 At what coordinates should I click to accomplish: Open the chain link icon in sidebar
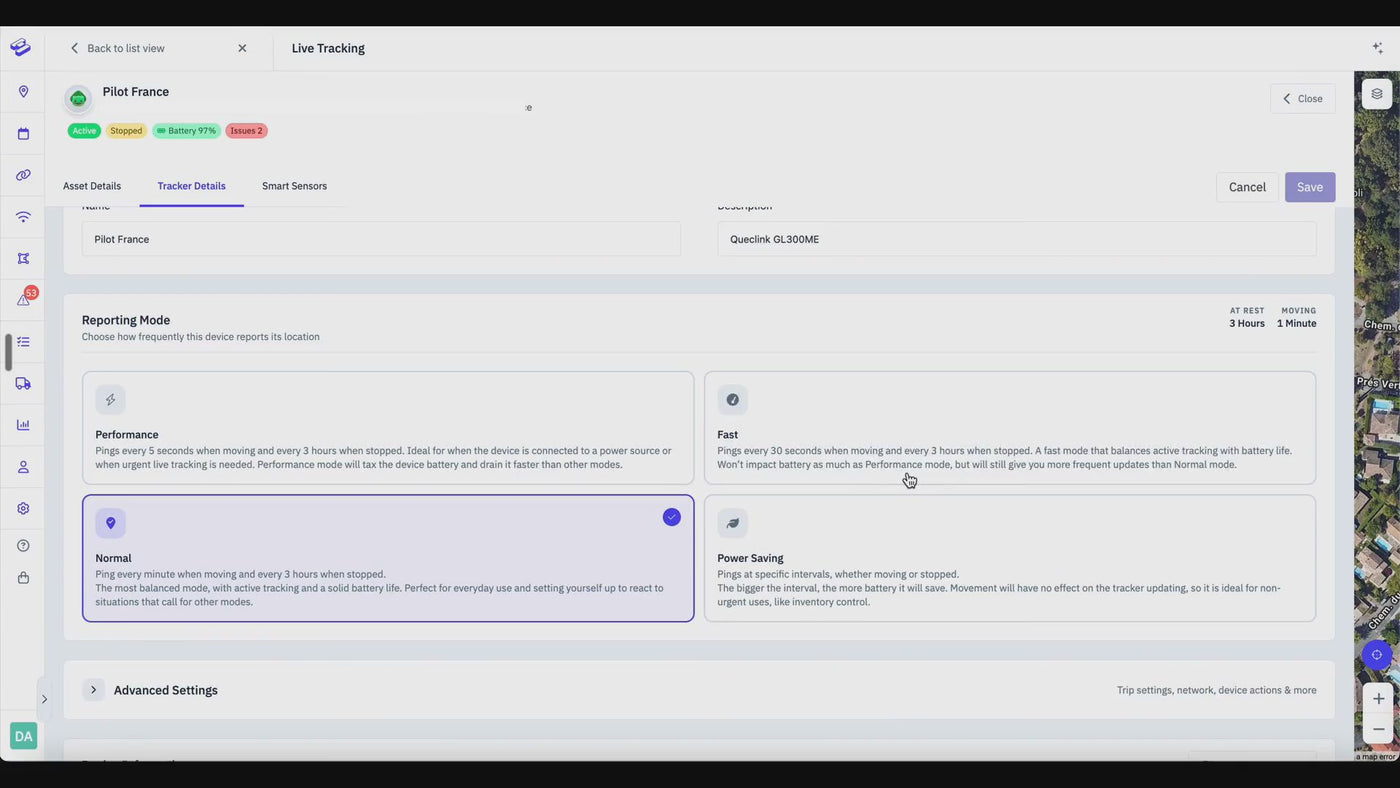[23, 175]
